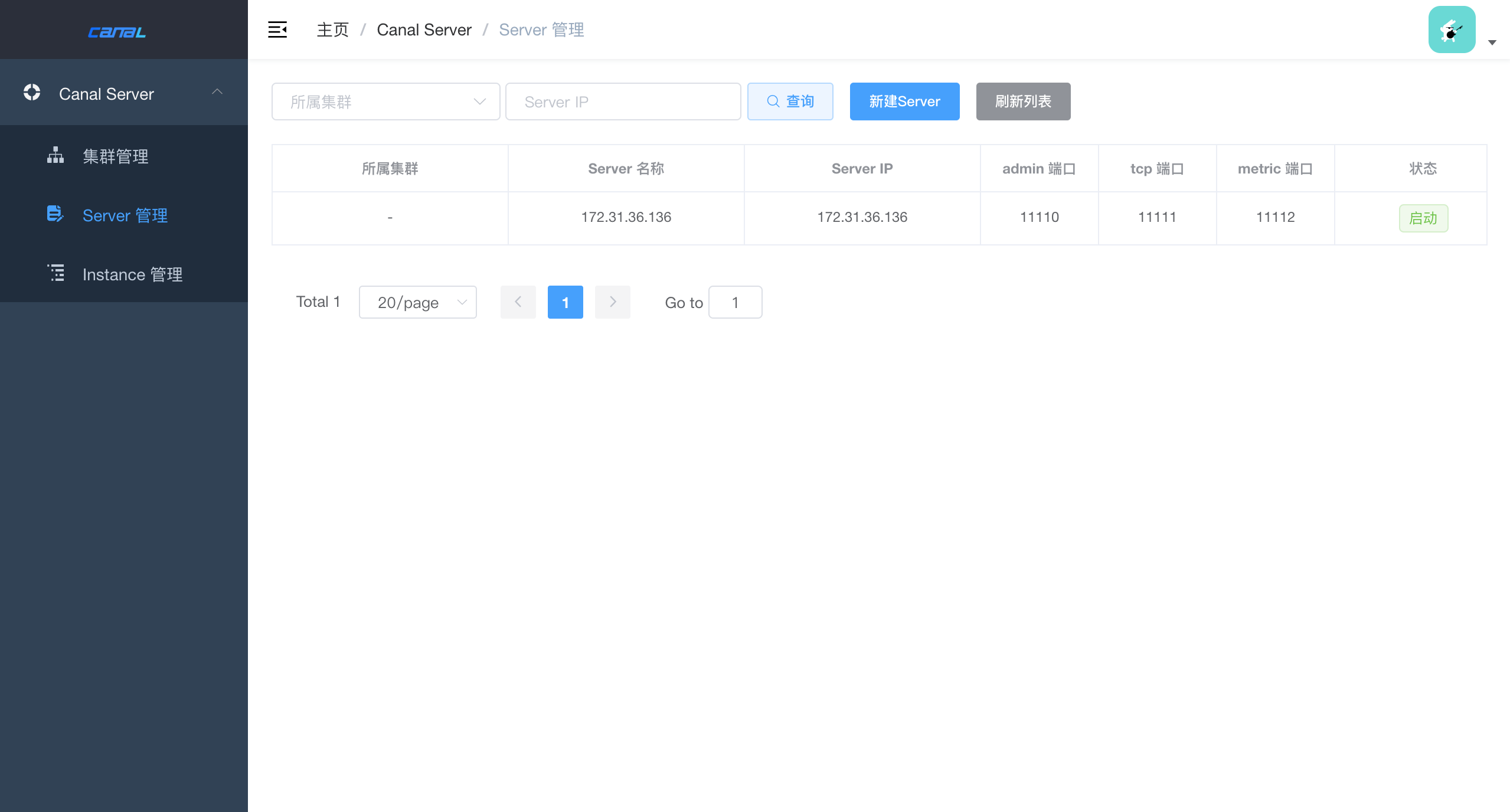The height and width of the screenshot is (812, 1510).
Task: Click the Canal Server lifebuoy icon
Action: click(32, 93)
